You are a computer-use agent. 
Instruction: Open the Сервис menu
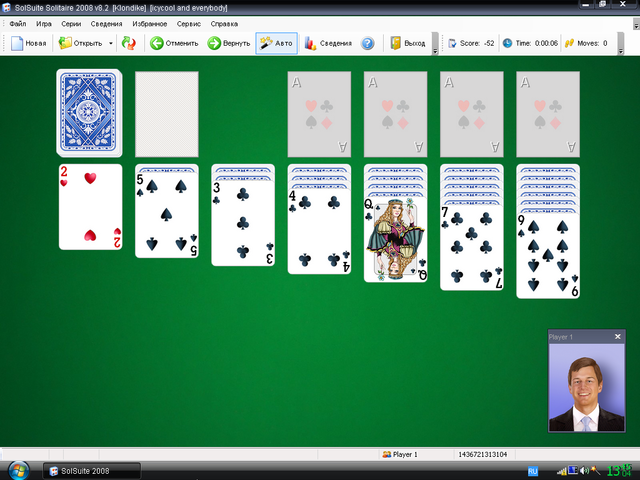tap(189, 24)
